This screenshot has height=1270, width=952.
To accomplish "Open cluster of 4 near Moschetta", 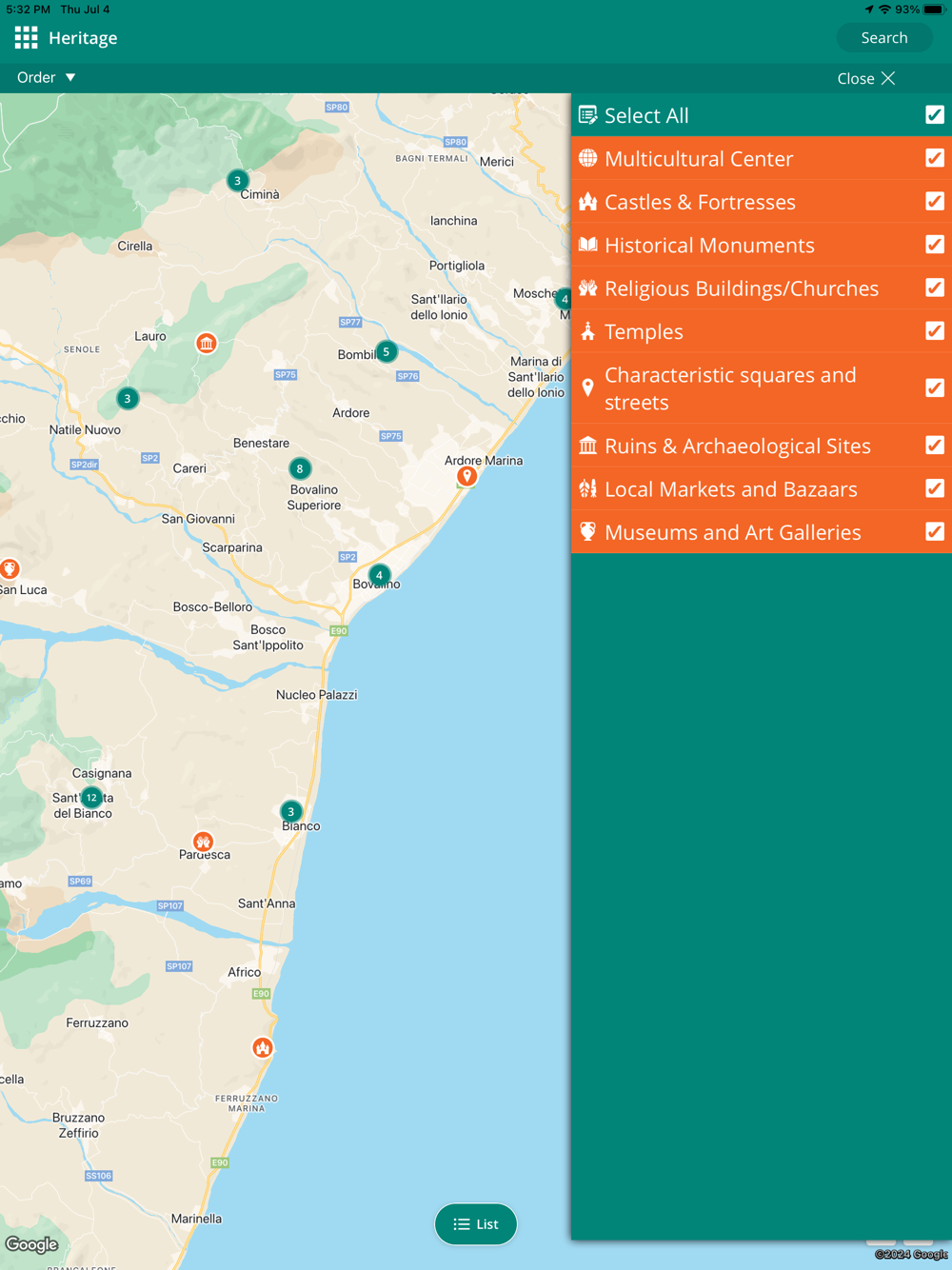I will click(x=564, y=299).
